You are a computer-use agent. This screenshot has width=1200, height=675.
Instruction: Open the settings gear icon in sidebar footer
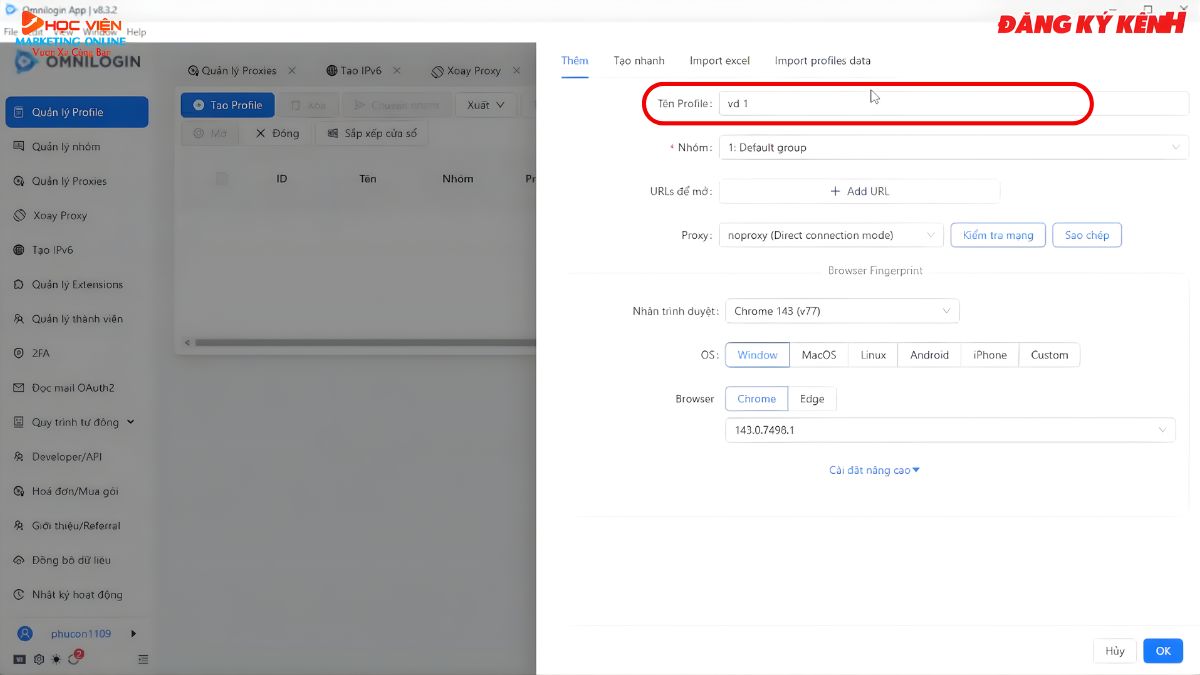coord(39,659)
